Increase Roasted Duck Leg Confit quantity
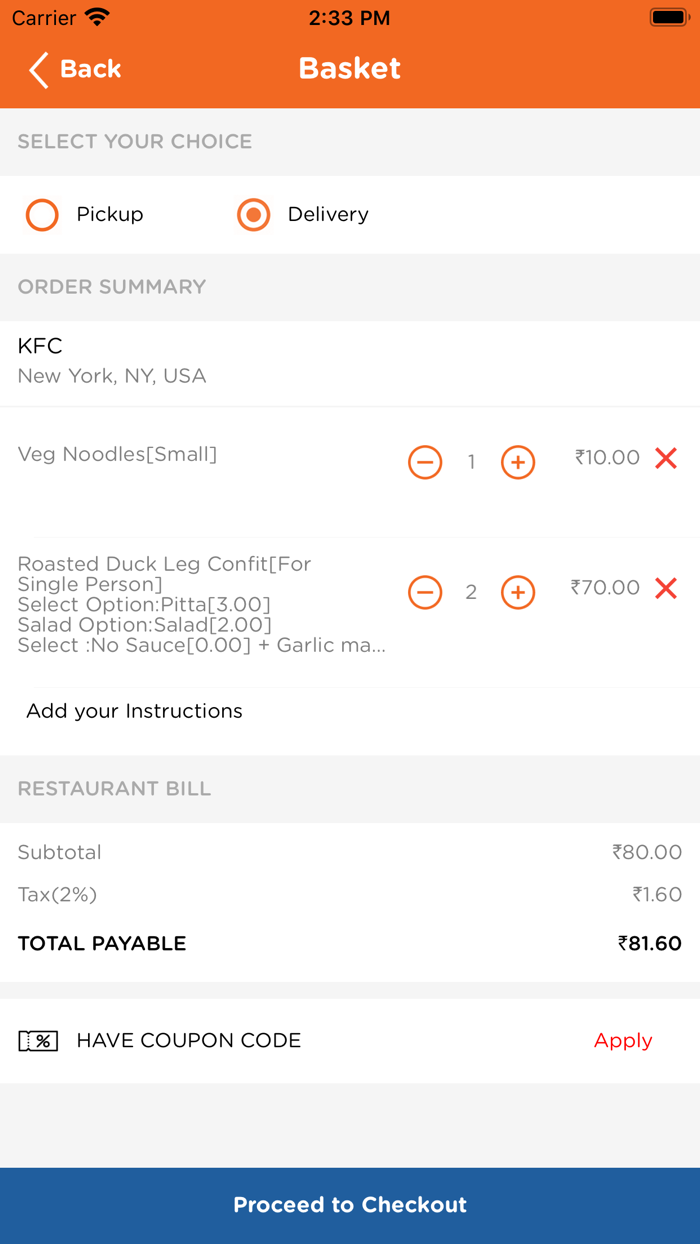 pyautogui.click(x=517, y=592)
